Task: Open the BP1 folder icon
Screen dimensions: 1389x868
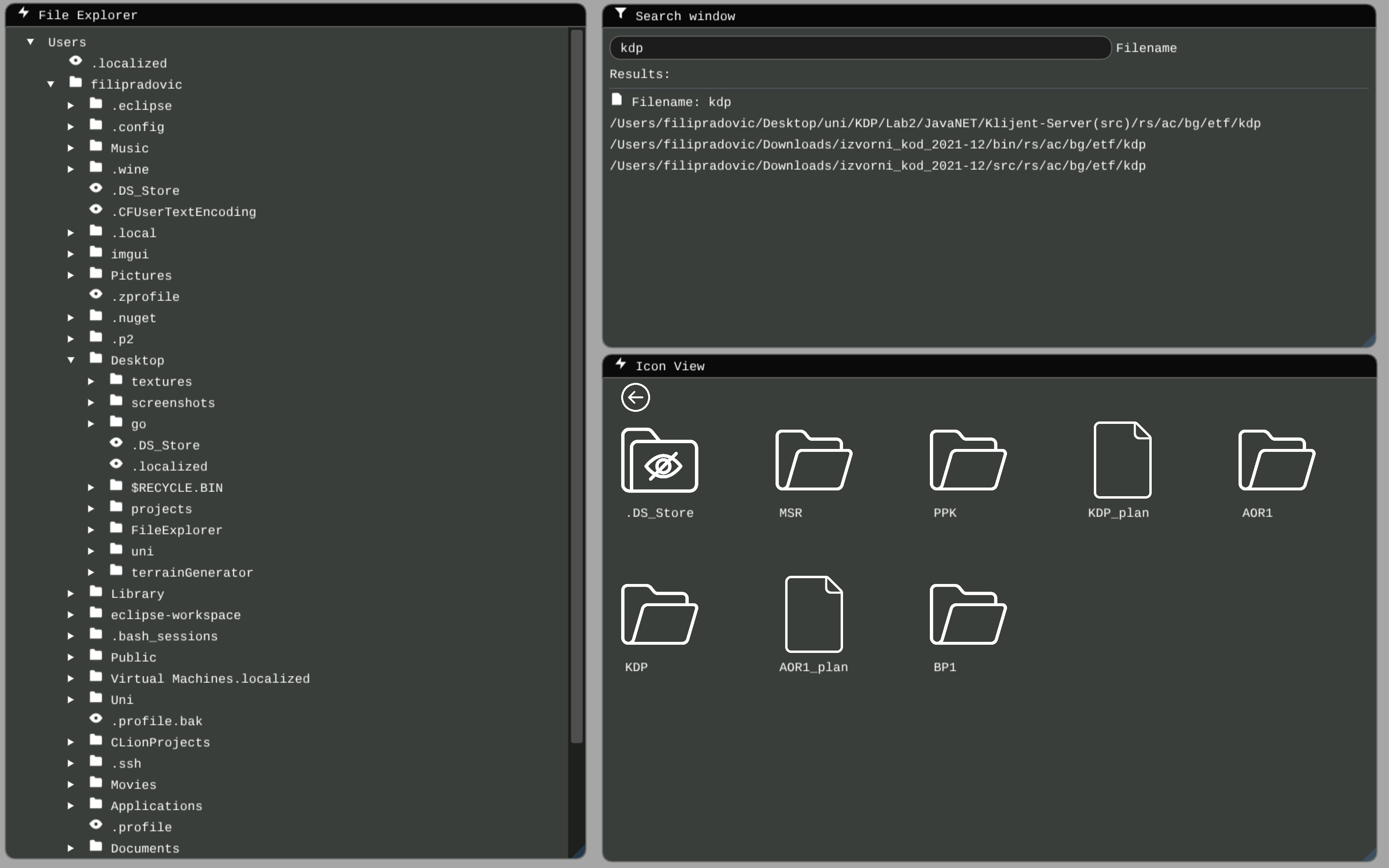Action: click(967, 615)
